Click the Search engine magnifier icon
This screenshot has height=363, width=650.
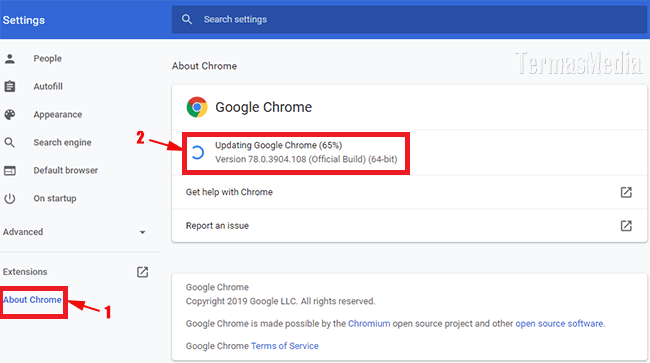tap(10, 143)
